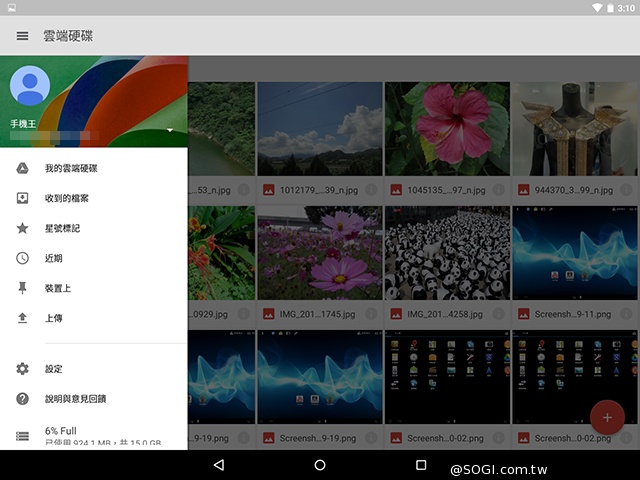640x480 pixels.
Task: Tap the red plus floating action button
Action: click(607, 415)
